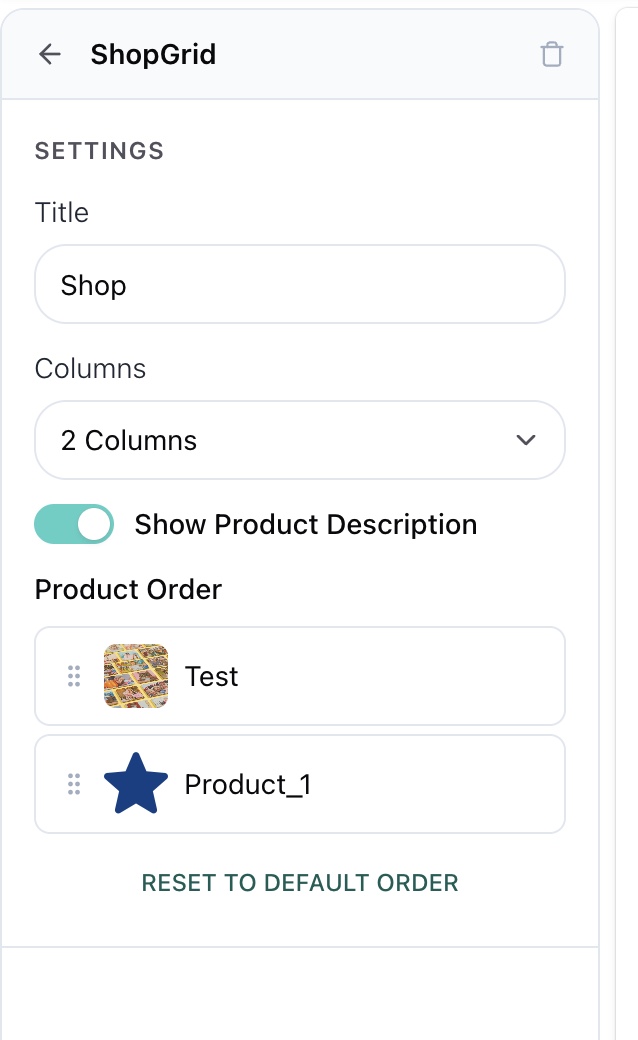Select the Product_1 name text
Viewport: 638px width, 1040px height.
tap(247, 785)
